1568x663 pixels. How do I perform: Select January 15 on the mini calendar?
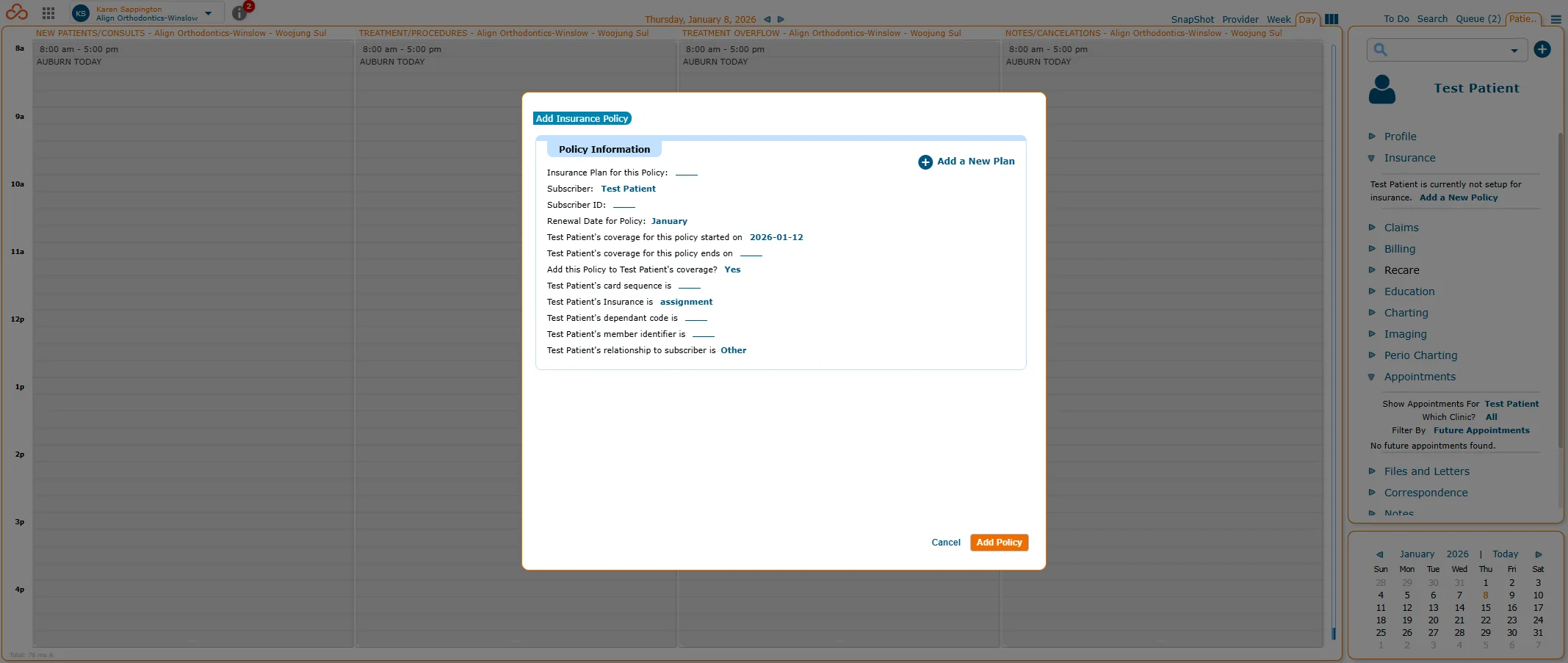point(1484,608)
